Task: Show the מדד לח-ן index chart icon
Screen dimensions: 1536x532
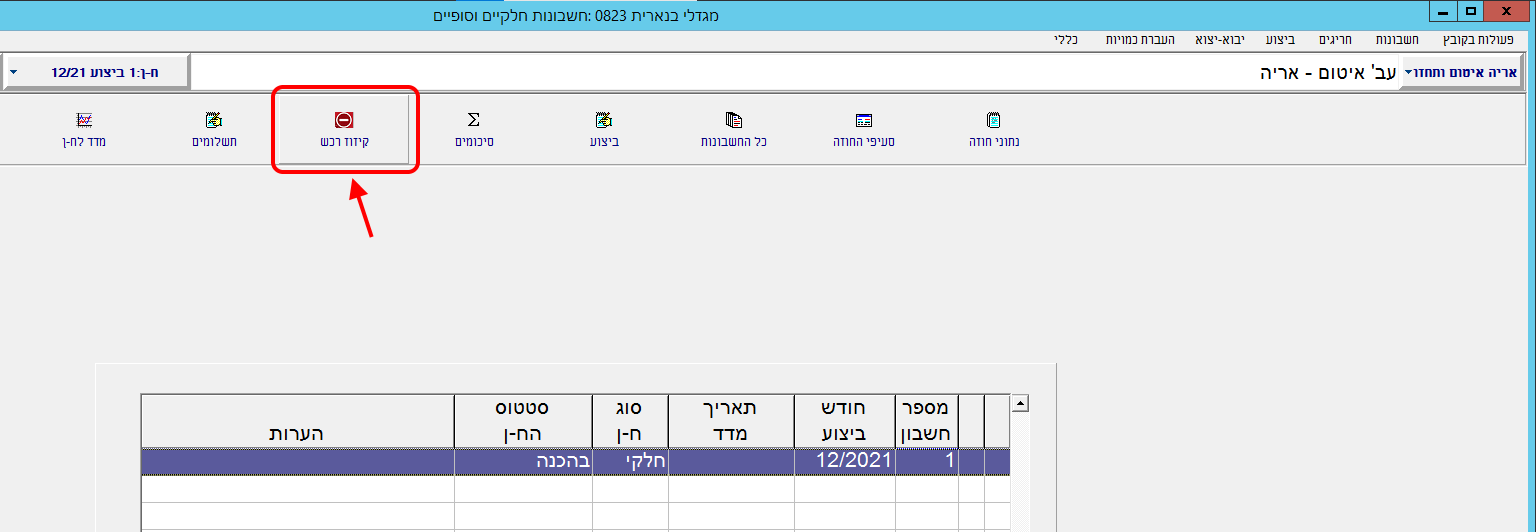Action: click(84, 121)
